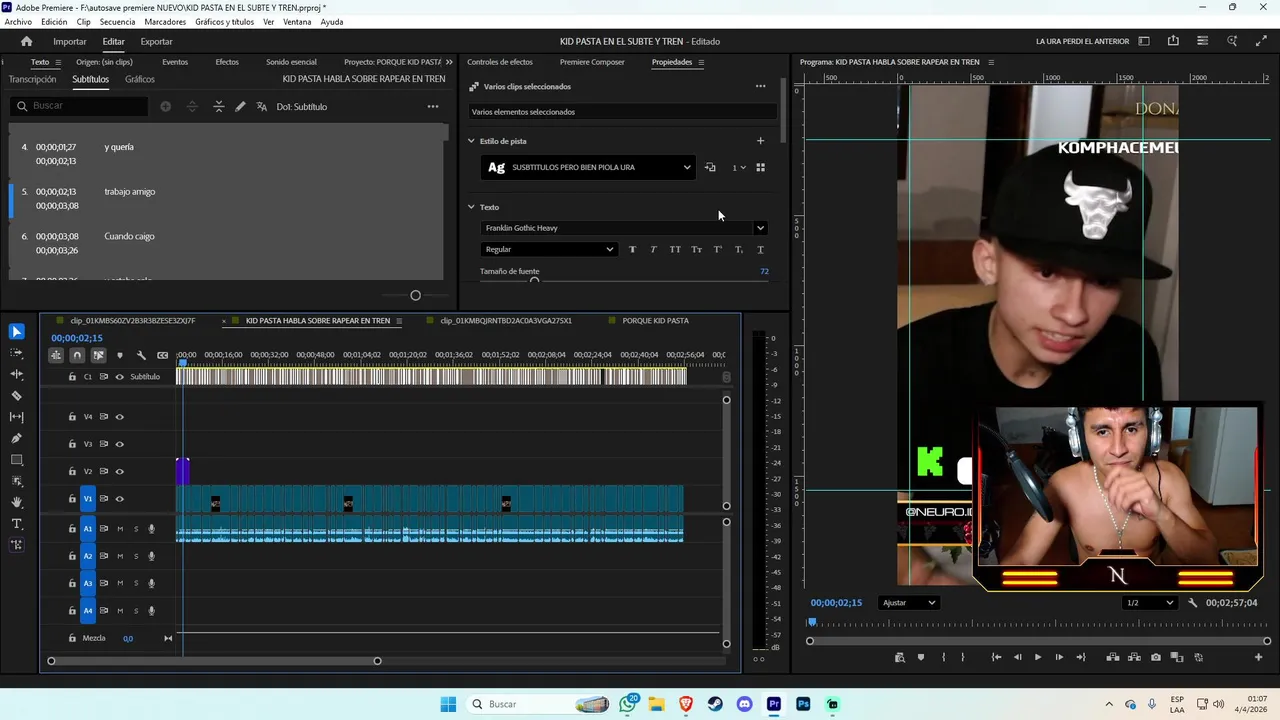1280x720 pixels.
Task: Open the track style dropdown SUBTITULOS PERO BIEN PIOLA URA
Action: [x=588, y=167]
